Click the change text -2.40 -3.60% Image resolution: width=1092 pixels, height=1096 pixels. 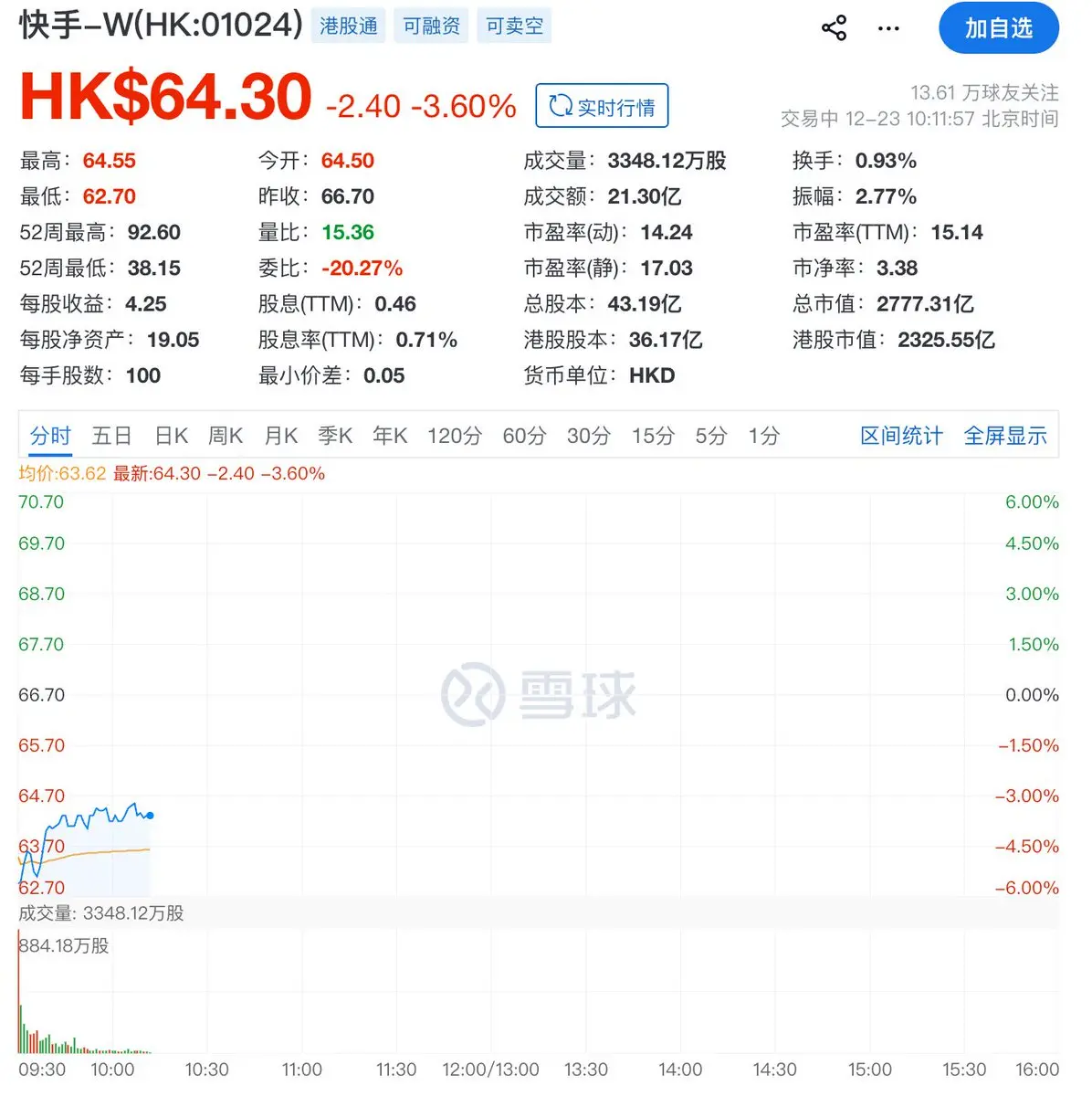tap(421, 106)
